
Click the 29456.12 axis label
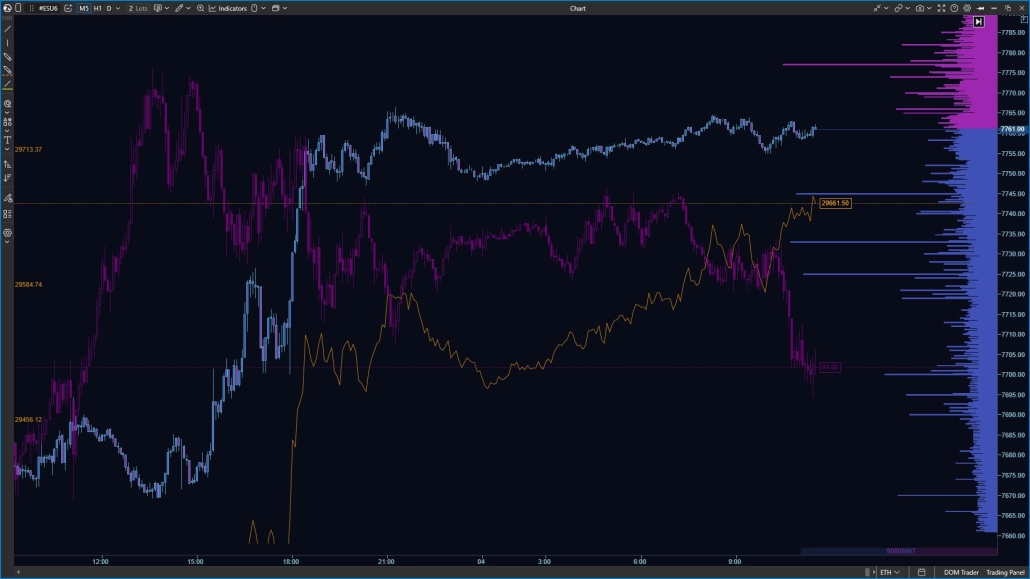click(28, 419)
